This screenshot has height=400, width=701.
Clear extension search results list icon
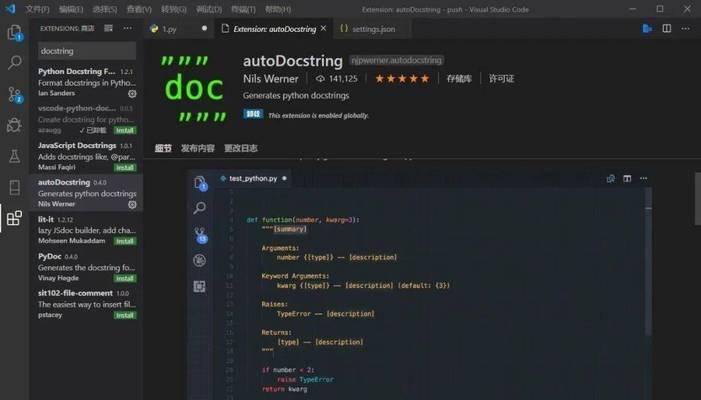click(x=108, y=28)
